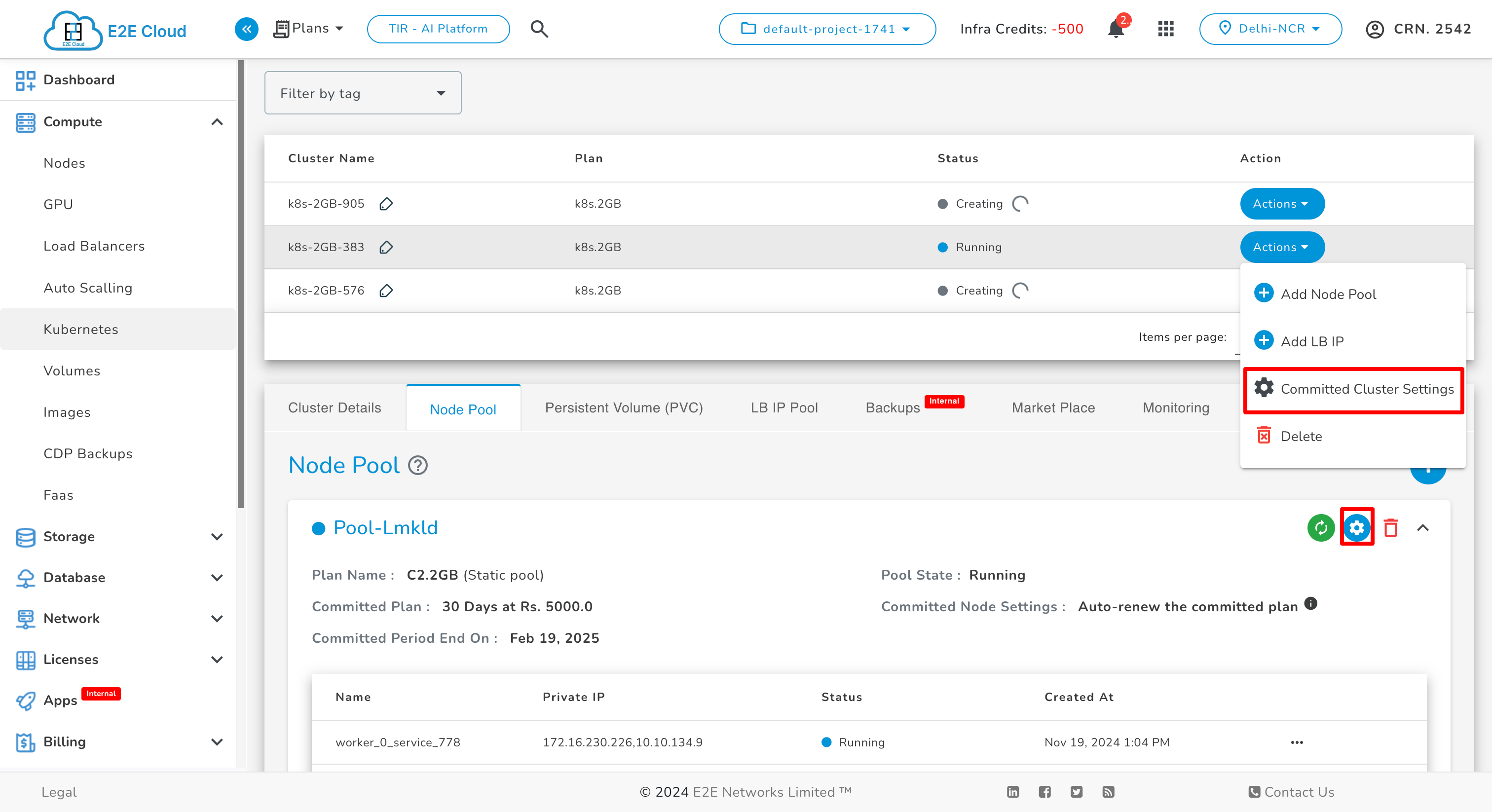This screenshot has height=812, width=1492.
Task: Open Auto Scalling in sidebar
Action: click(x=118, y=289)
